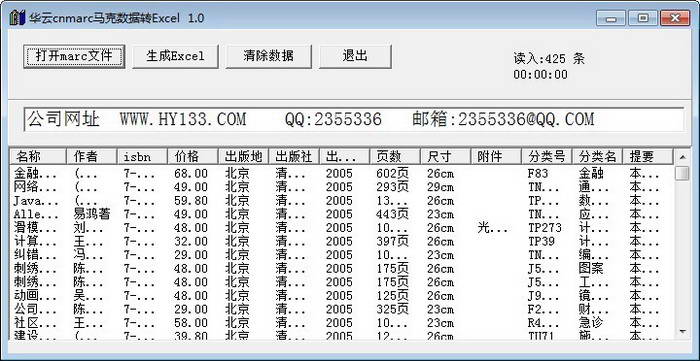Screen dimensions: 700x361
Task: Click the 尺寸 column header
Action: [x=445, y=157]
